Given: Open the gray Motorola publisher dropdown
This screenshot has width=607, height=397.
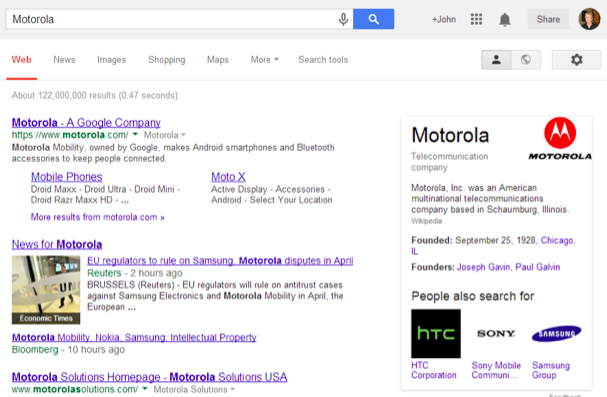Looking at the screenshot, I should [x=165, y=135].
